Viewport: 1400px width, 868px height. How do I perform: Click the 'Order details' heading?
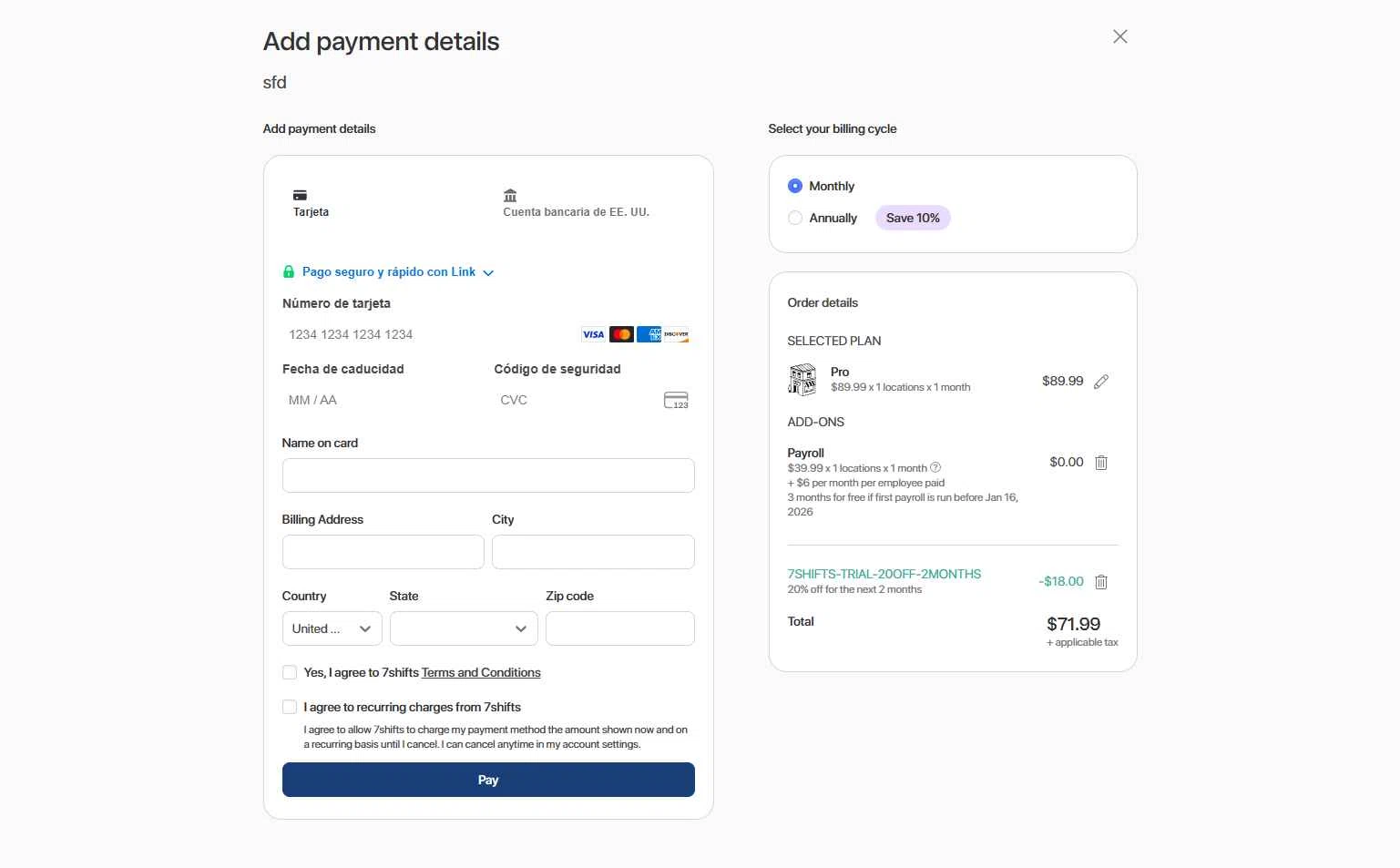[x=823, y=302]
